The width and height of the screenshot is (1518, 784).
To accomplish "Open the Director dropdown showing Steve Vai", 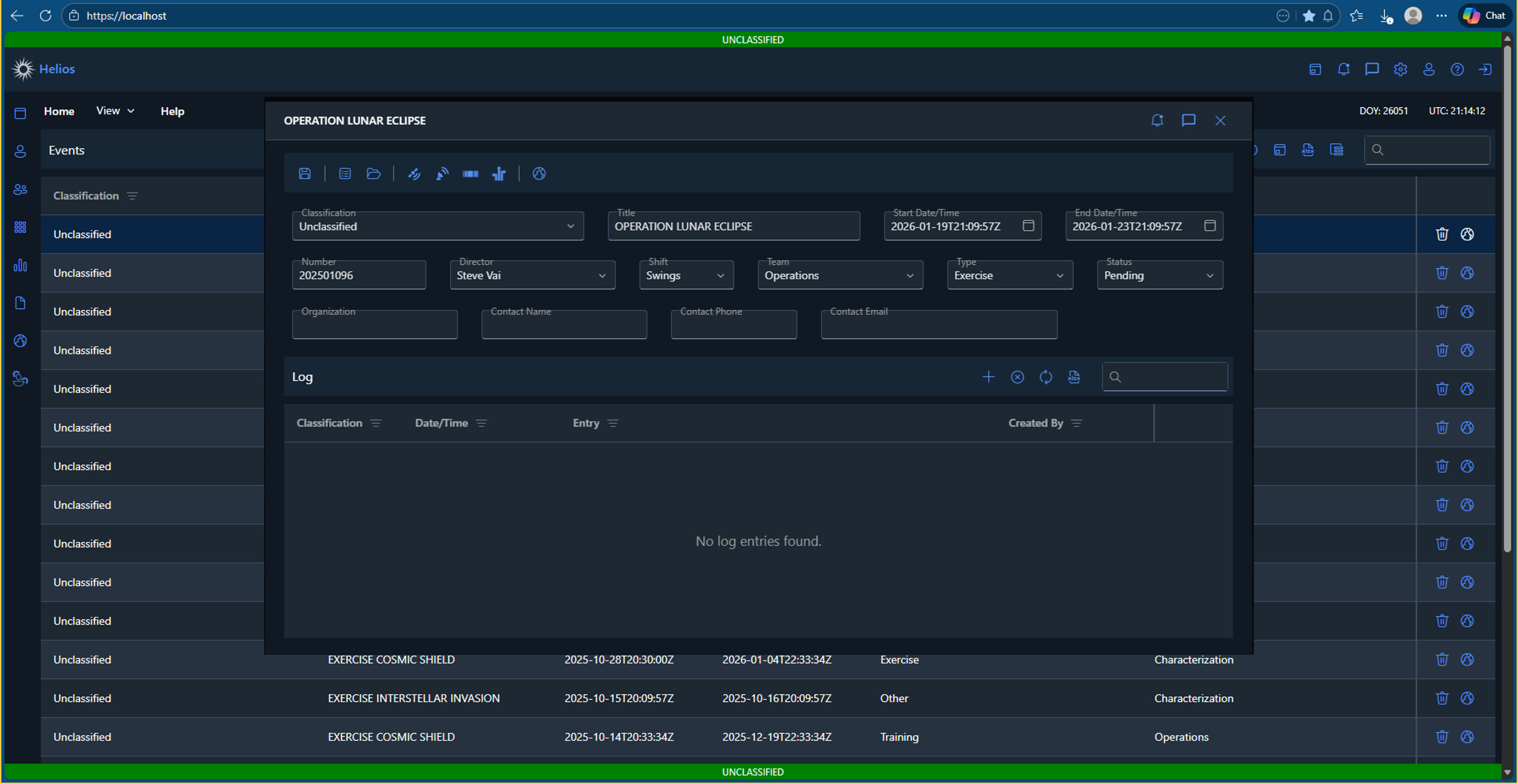I will click(531, 275).
